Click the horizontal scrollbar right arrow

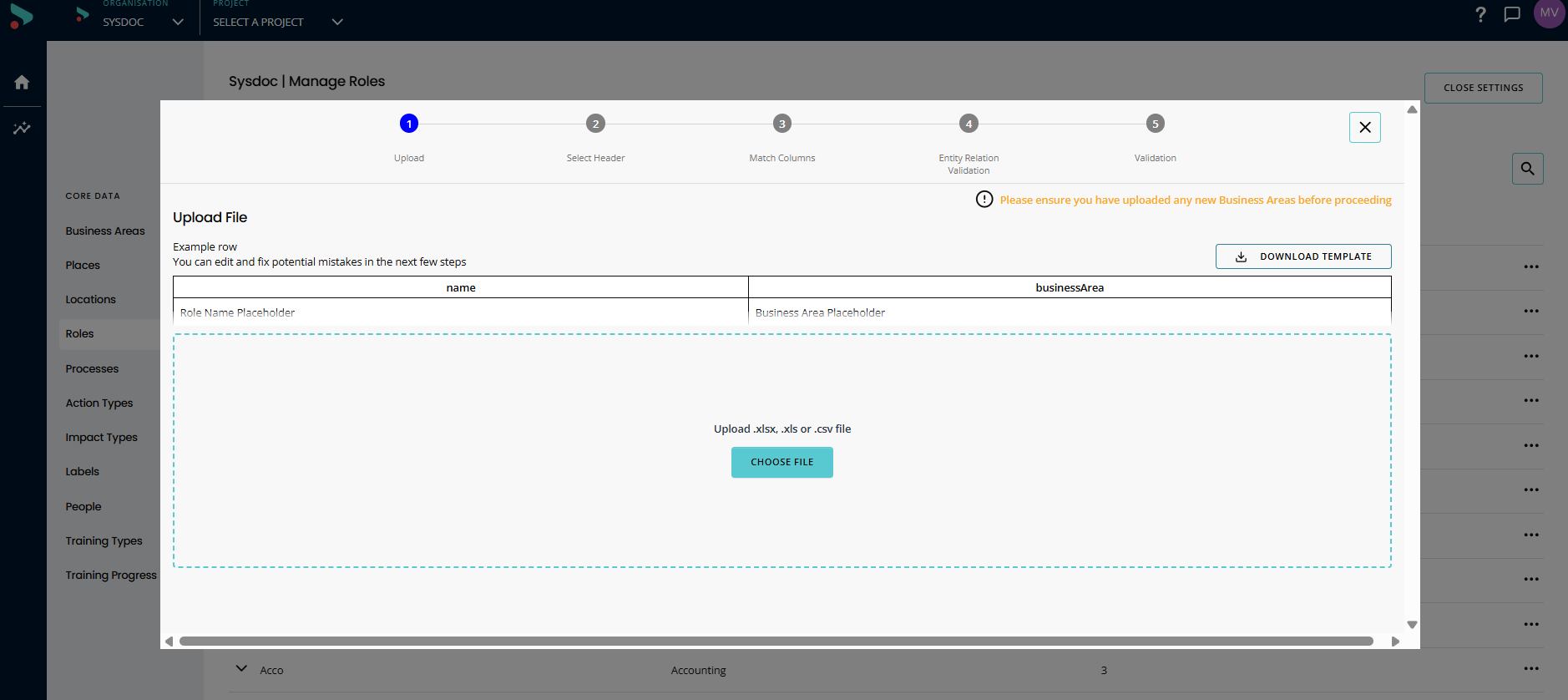pyautogui.click(x=1395, y=642)
